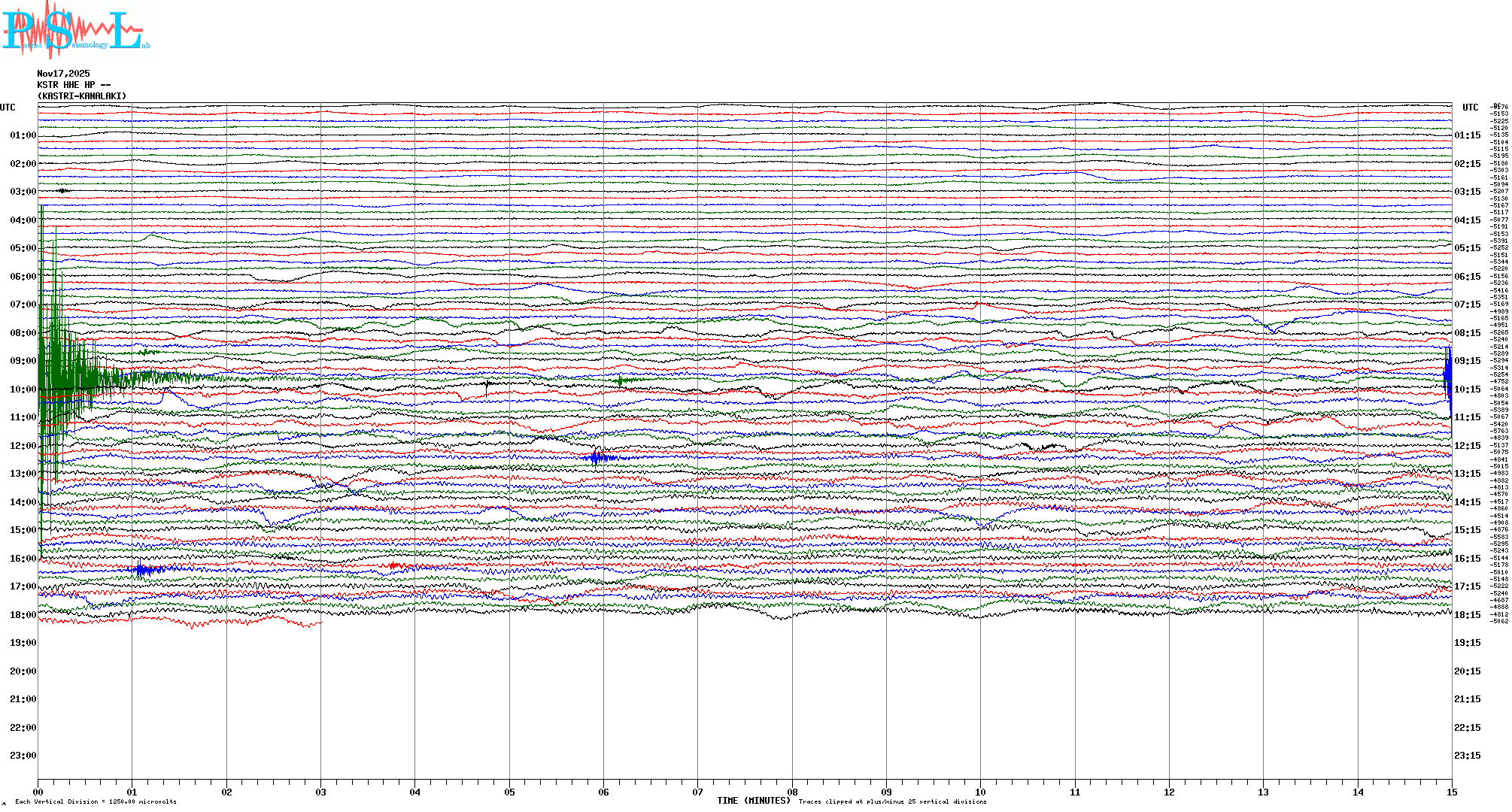This screenshot has height=812, width=1512.
Task: Click the (KASTRI-KANALAKI) station name
Action: click(x=82, y=96)
